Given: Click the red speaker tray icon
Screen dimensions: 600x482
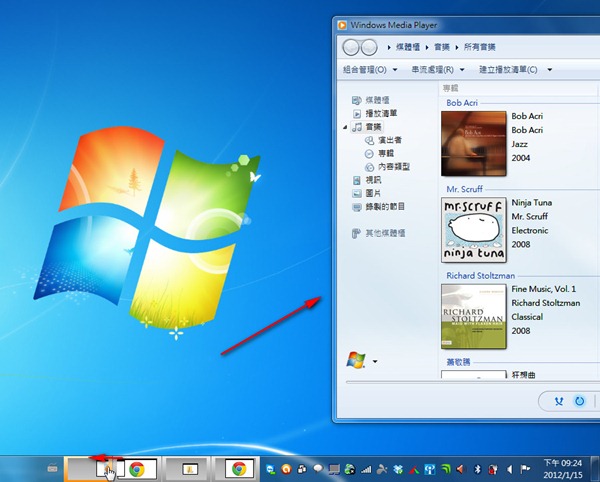Looking at the screenshot, I should tap(460, 469).
